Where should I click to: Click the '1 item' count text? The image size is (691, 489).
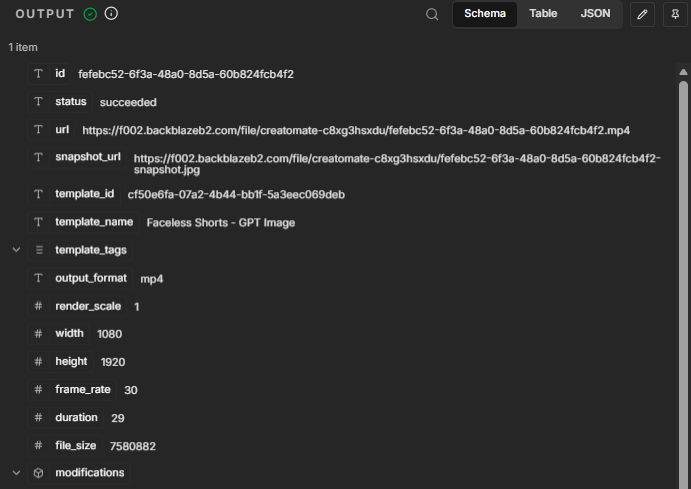pos(23,47)
